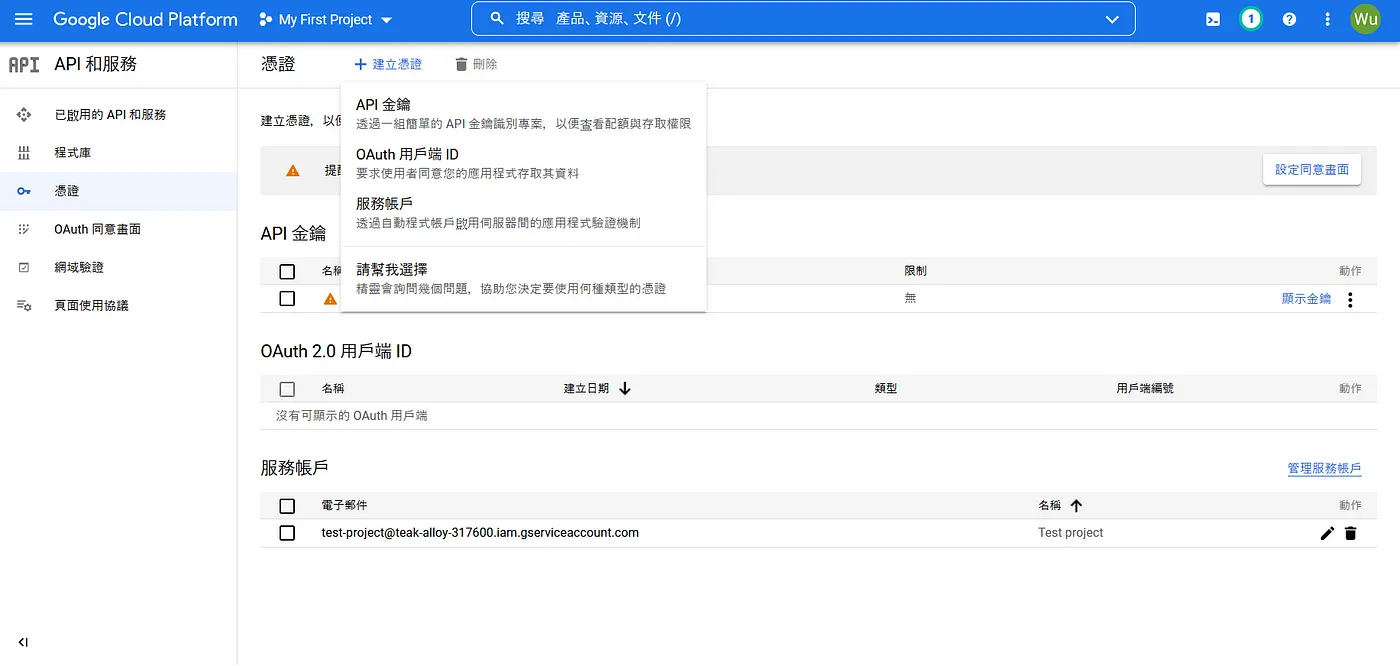Screen dimensions: 1400x665
Task: Open 頁面使用協議 in the sidebar
Action: (118, 305)
